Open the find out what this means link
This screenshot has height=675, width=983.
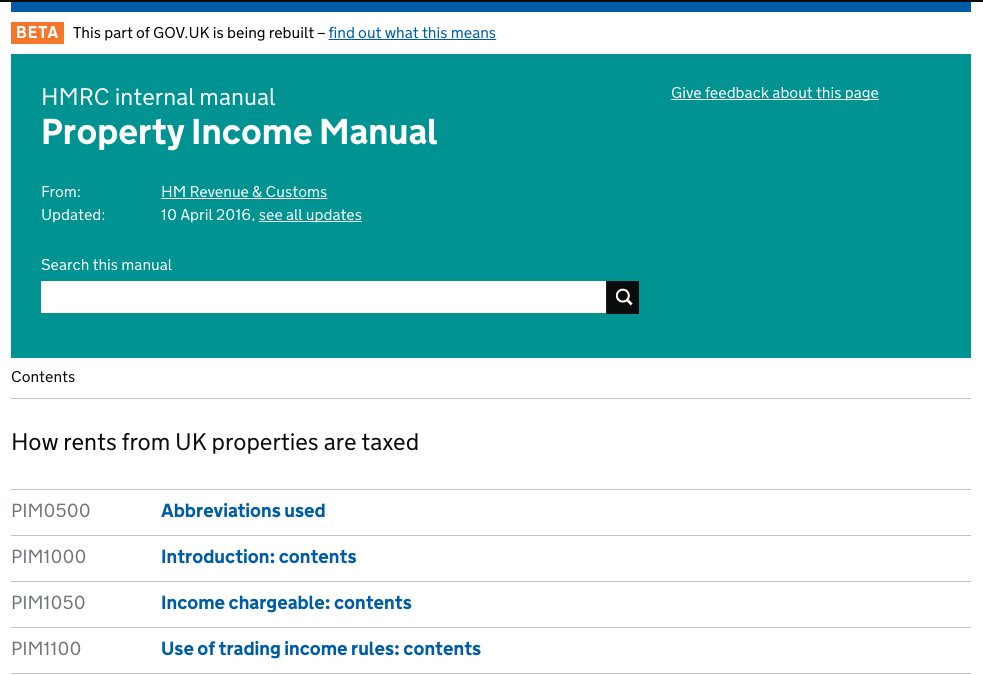click(x=412, y=33)
